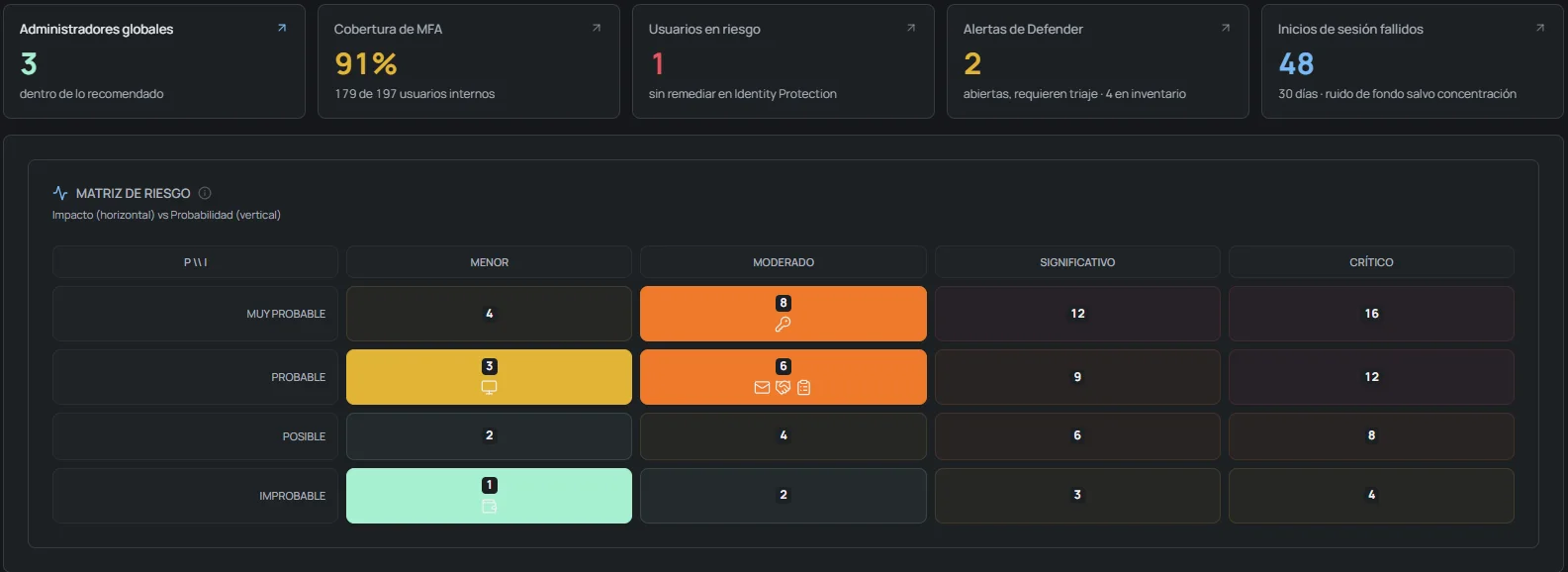Open the arrow icon on Usuarios en riesgo card

(911, 28)
